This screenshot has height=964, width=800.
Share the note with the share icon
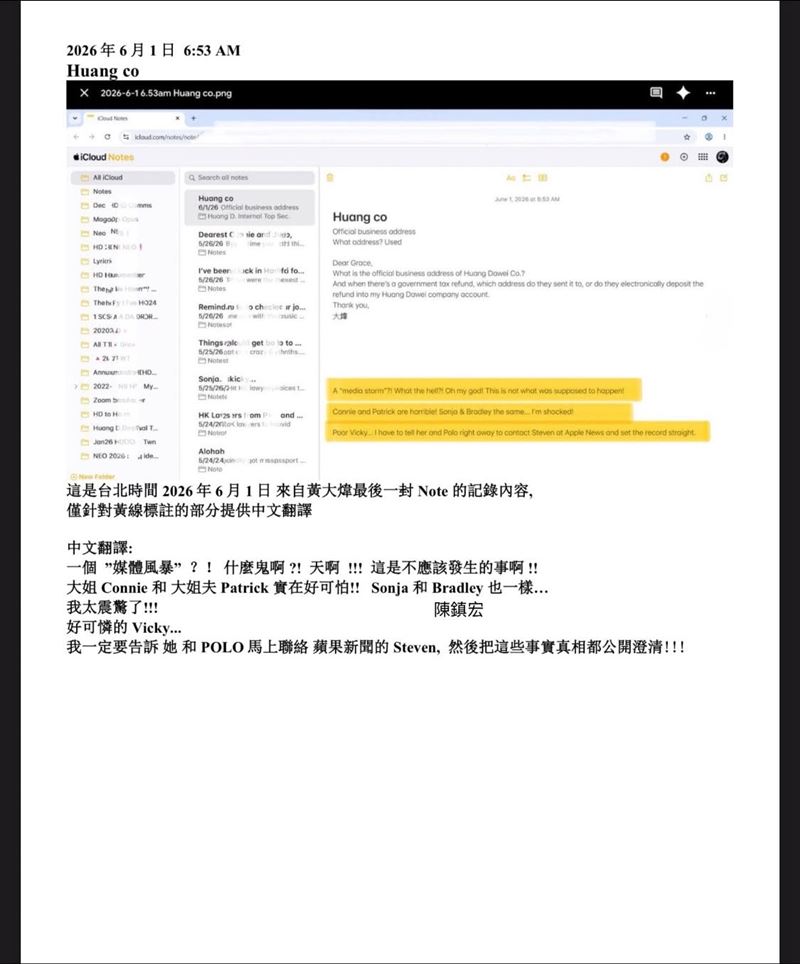tap(708, 178)
